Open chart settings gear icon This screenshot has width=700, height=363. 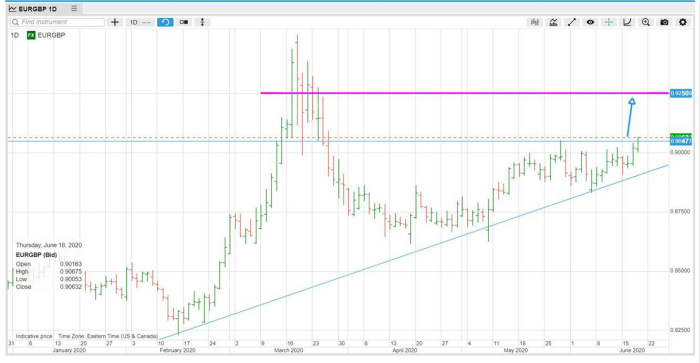tap(683, 22)
